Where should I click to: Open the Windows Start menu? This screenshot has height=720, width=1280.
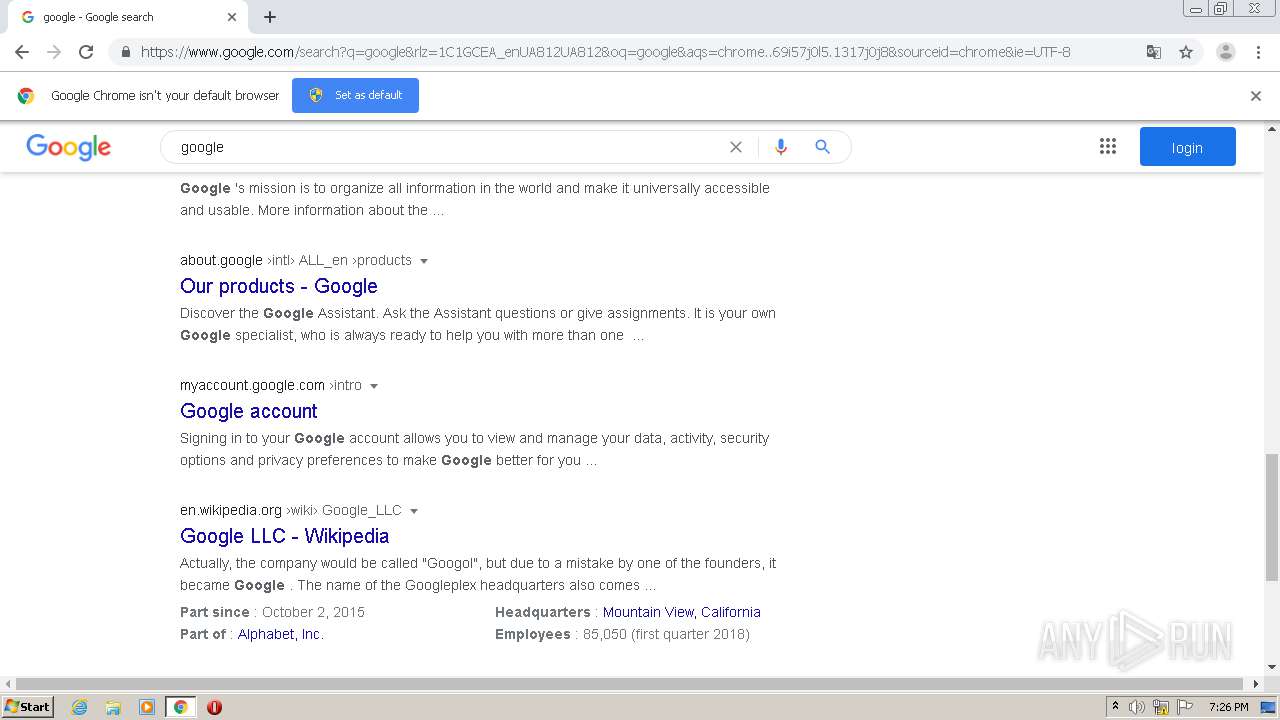[x=28, y=706]
